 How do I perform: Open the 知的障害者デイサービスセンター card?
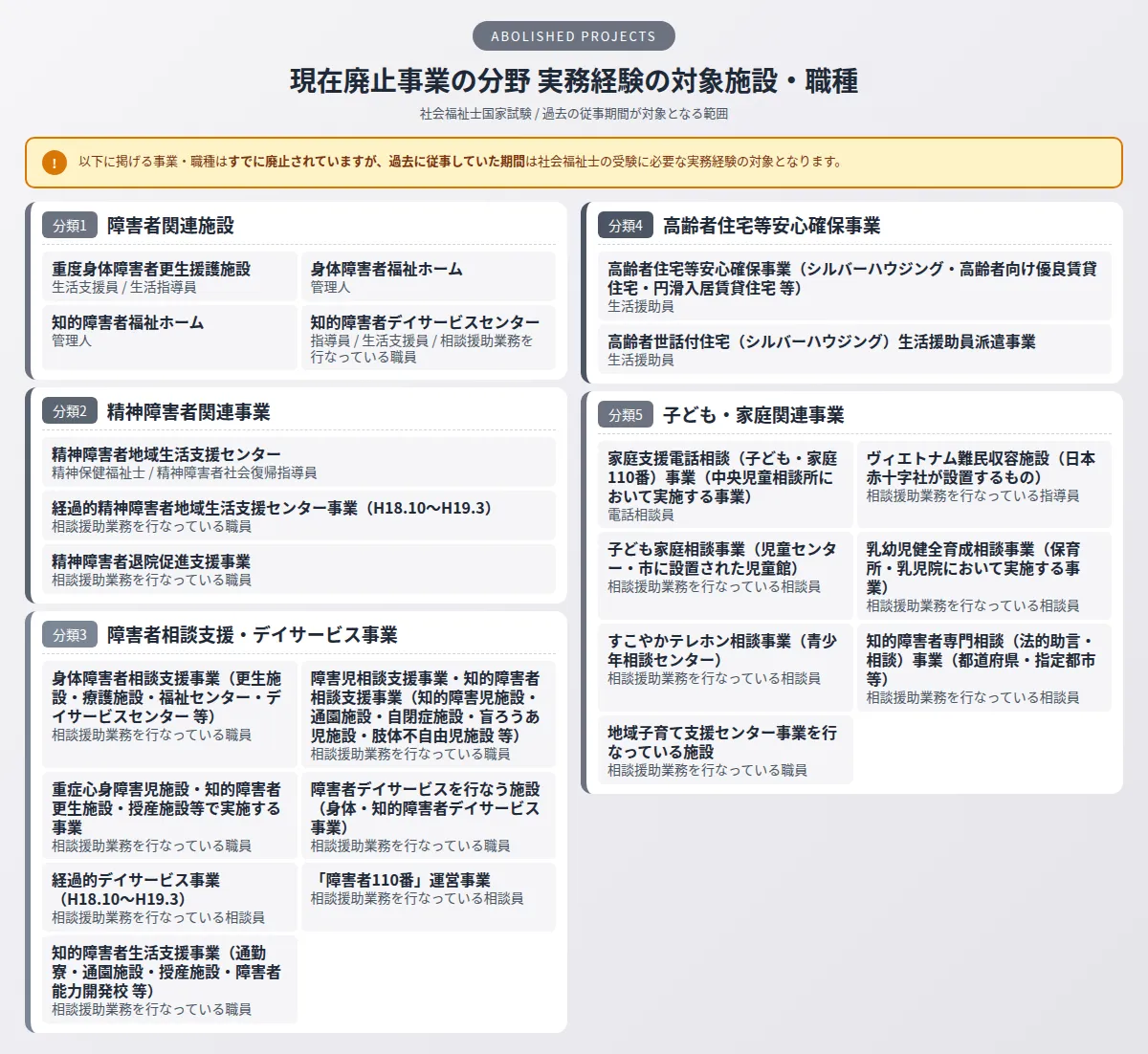click(x=428, y=337)
